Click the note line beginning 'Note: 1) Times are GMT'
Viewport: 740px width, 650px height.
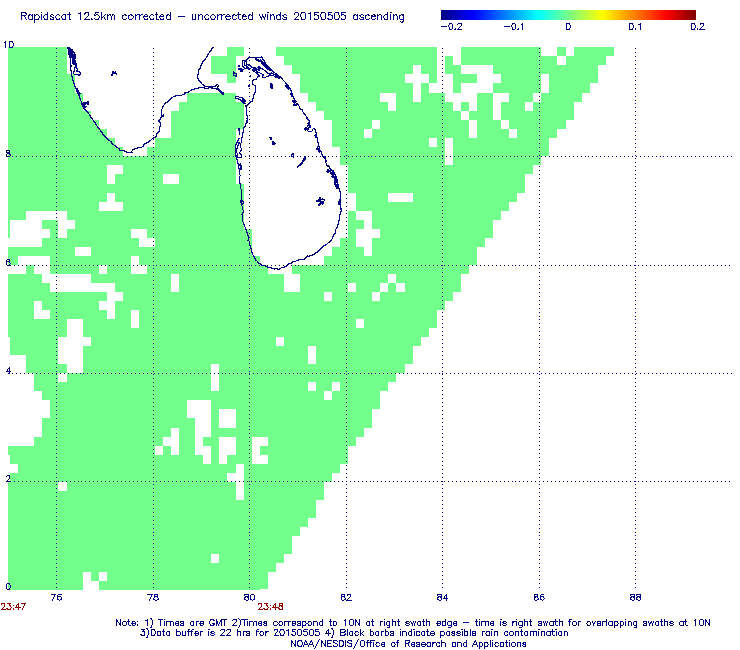(x=412, y=623)
